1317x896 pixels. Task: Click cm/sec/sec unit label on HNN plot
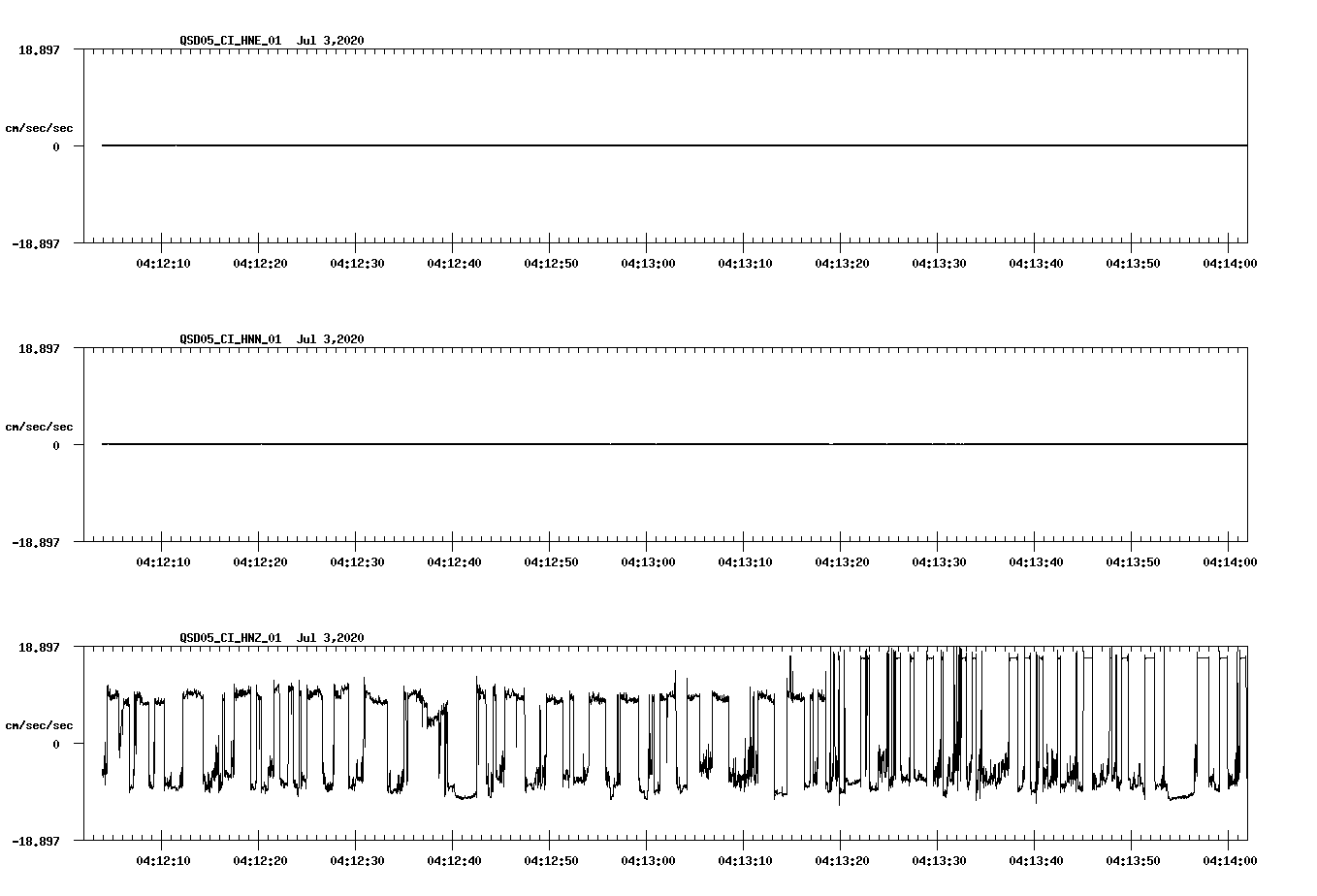tap(39, 427)
